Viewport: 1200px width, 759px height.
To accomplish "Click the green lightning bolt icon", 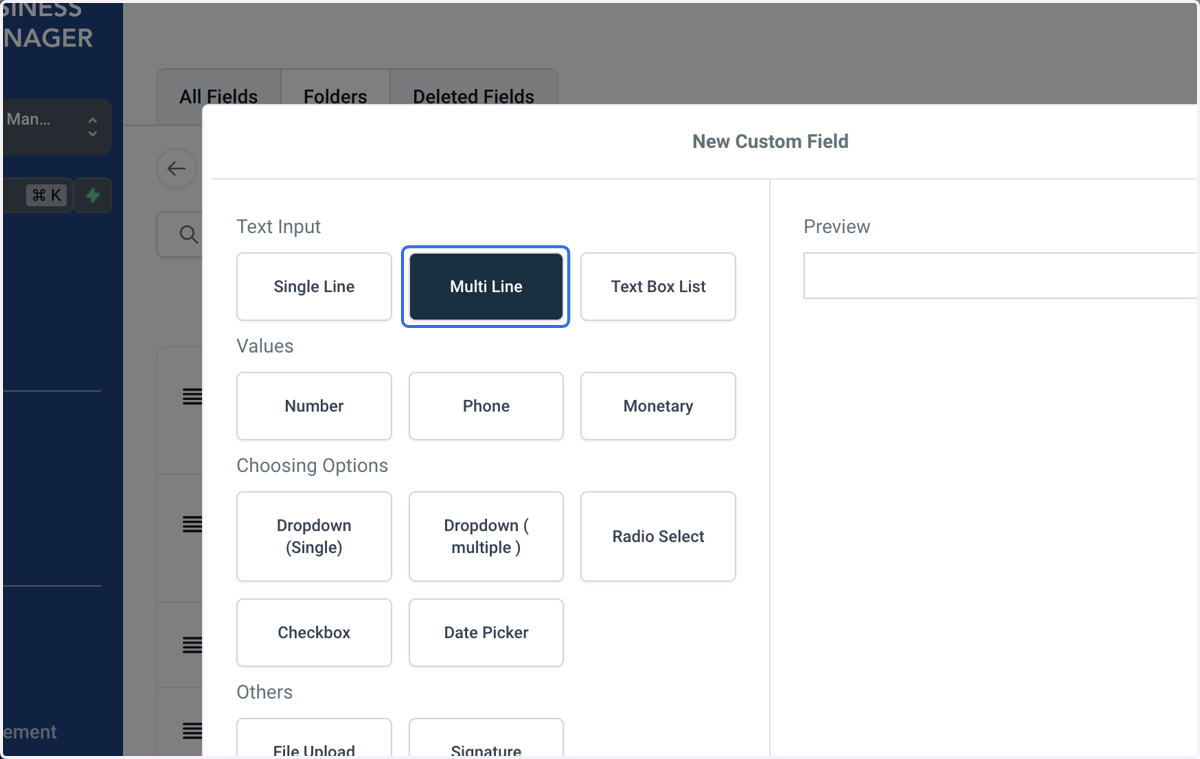I will click(x=93, y=196).
